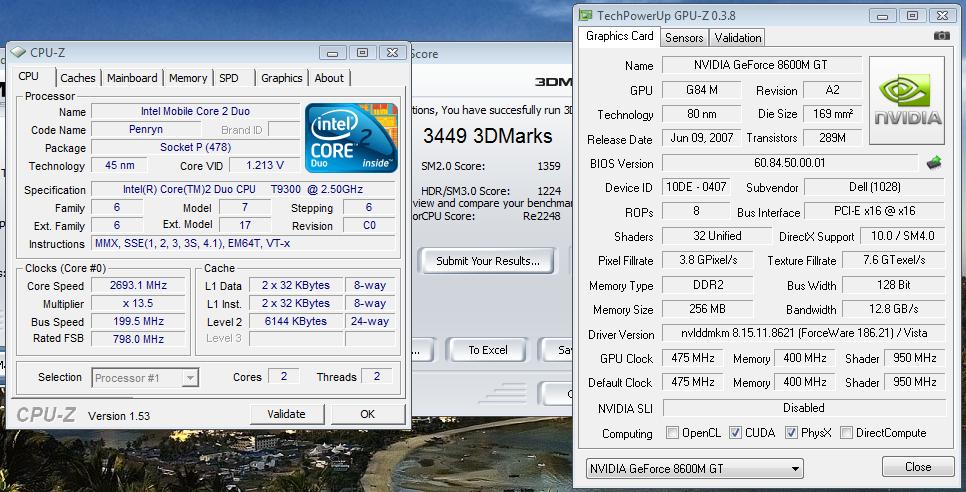The width and height of the screenshot is (966, 492).
Task: Click the Bandwidth value 12.8 GB/s
Action: [893, 309]
